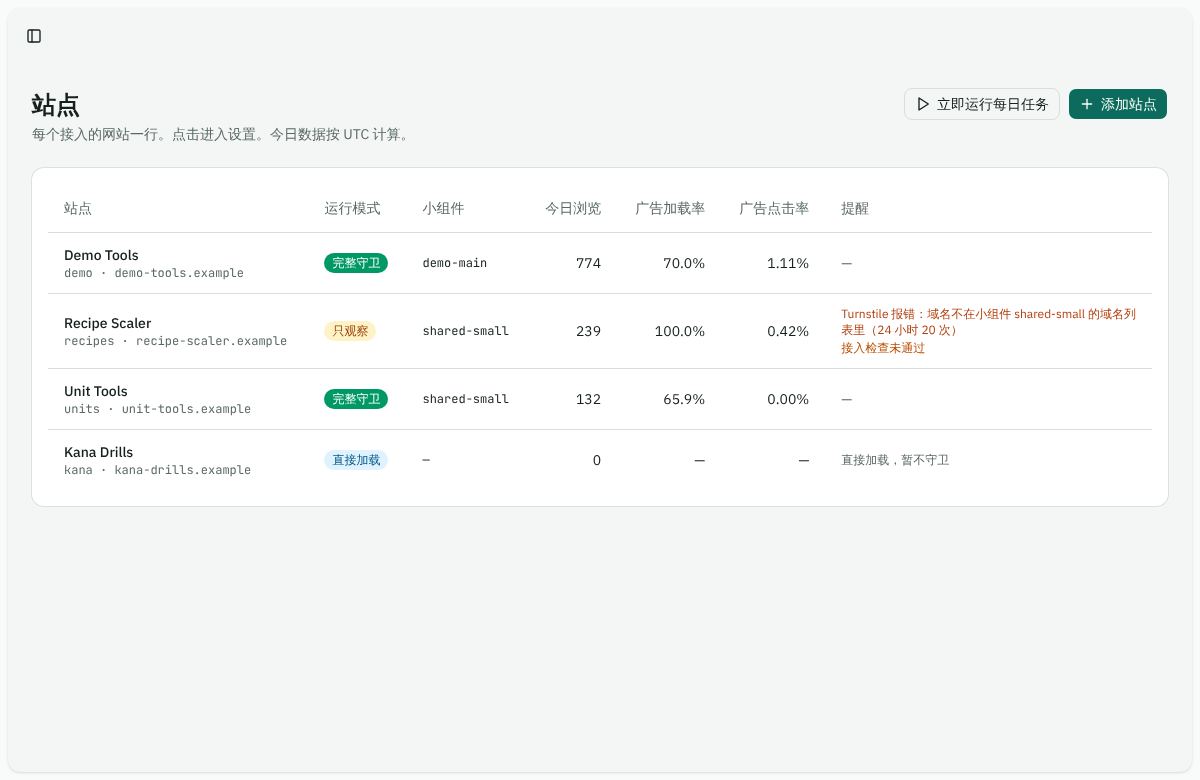Click shared-small widget in Recipe Scaler row
Screen dimensions: 1200x780
tap(466, 331)
